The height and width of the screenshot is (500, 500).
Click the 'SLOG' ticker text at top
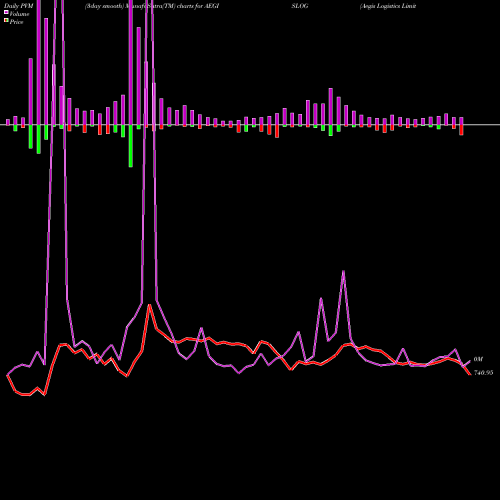point(300,6)
